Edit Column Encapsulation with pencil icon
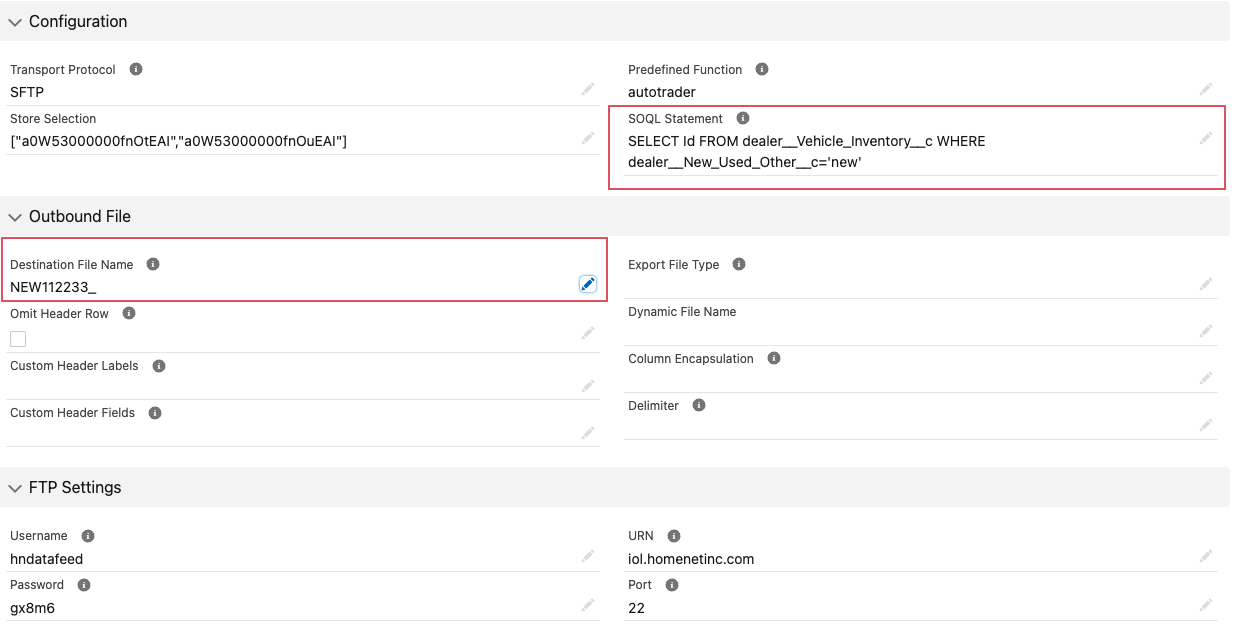 (1206, 378)
